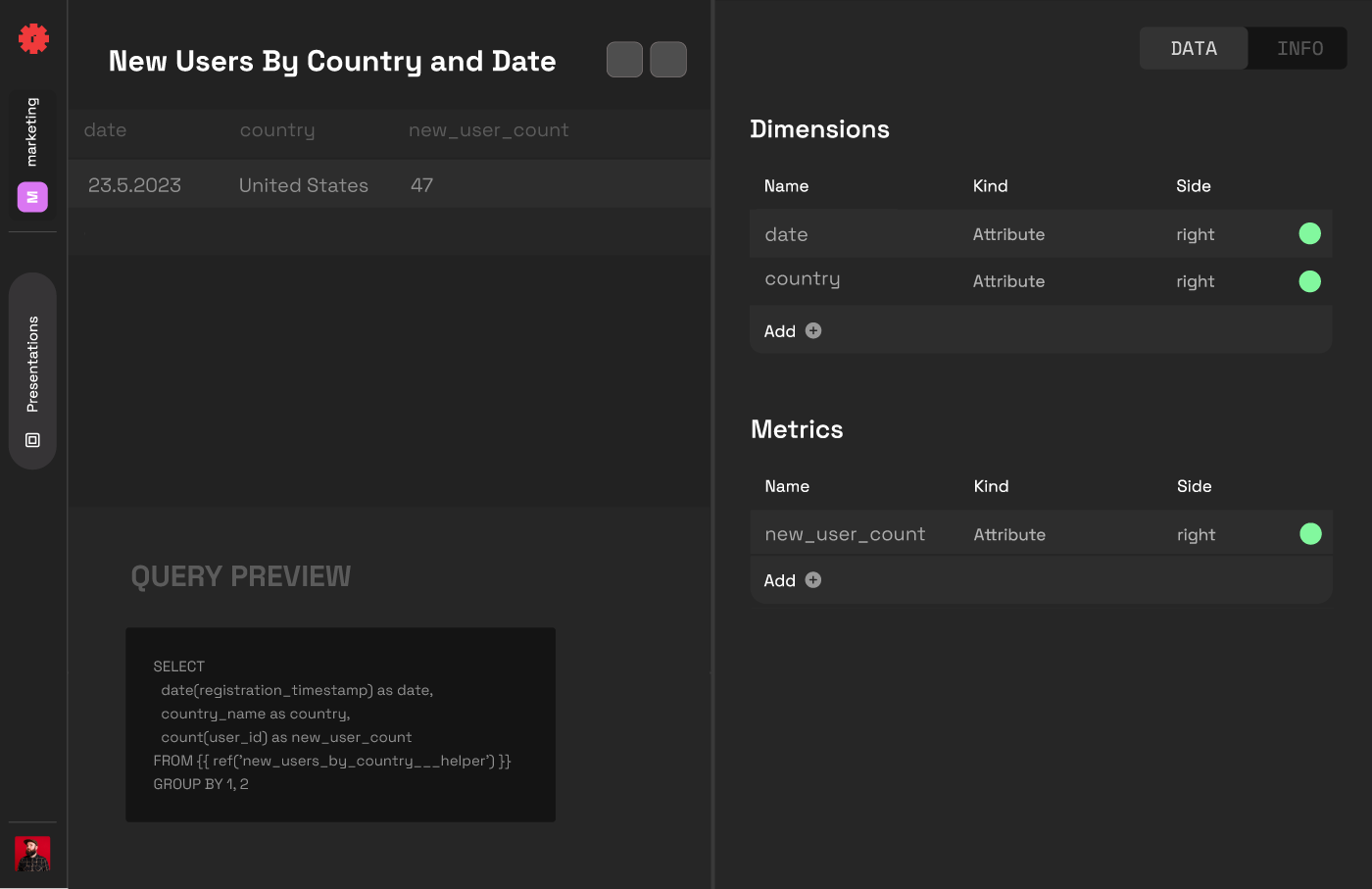The height and width of the screenshot is (889, 1372).
Task: Open the Attribute kind selector for new_user_count
Action: [x=1008, y=534]
